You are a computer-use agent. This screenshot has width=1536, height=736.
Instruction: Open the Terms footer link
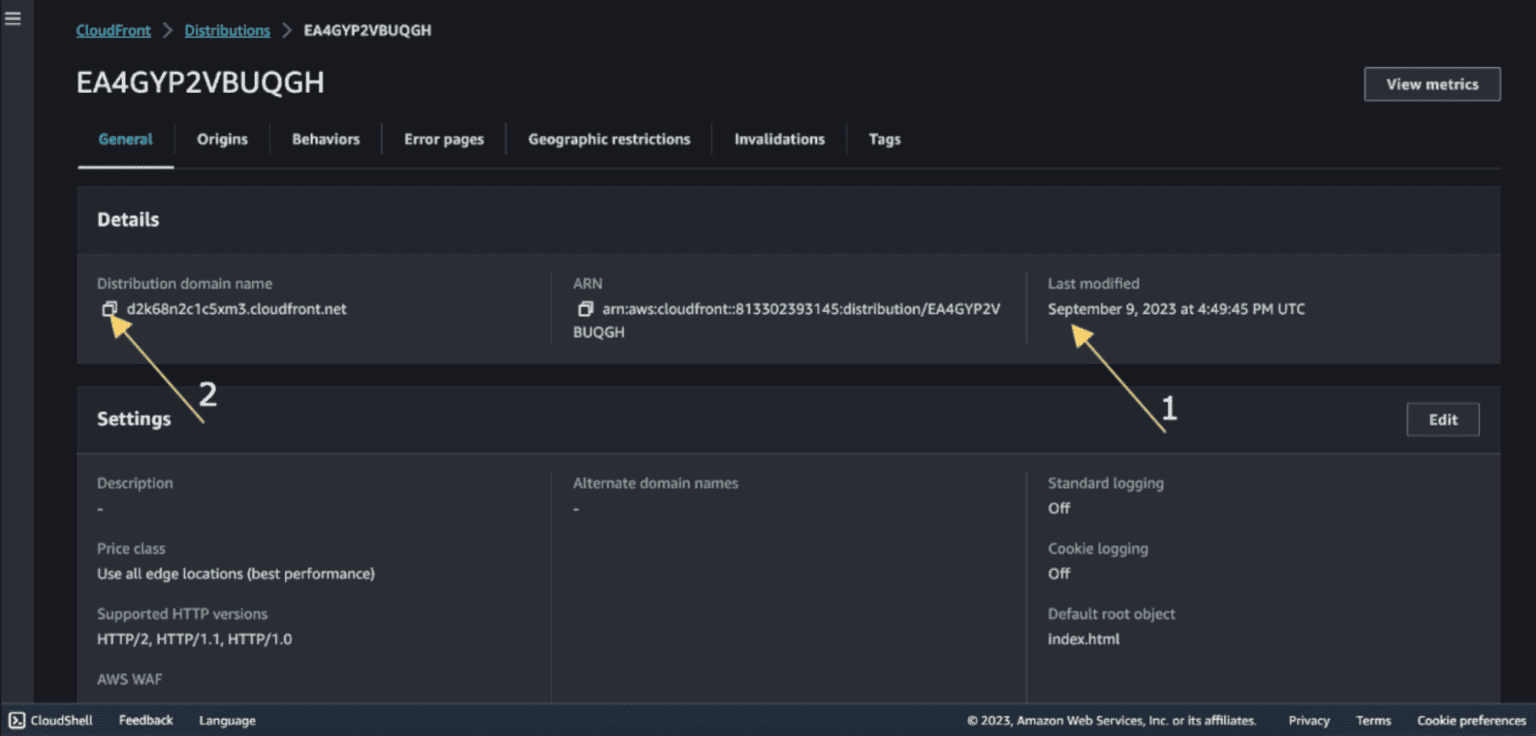pos(1373,720)
